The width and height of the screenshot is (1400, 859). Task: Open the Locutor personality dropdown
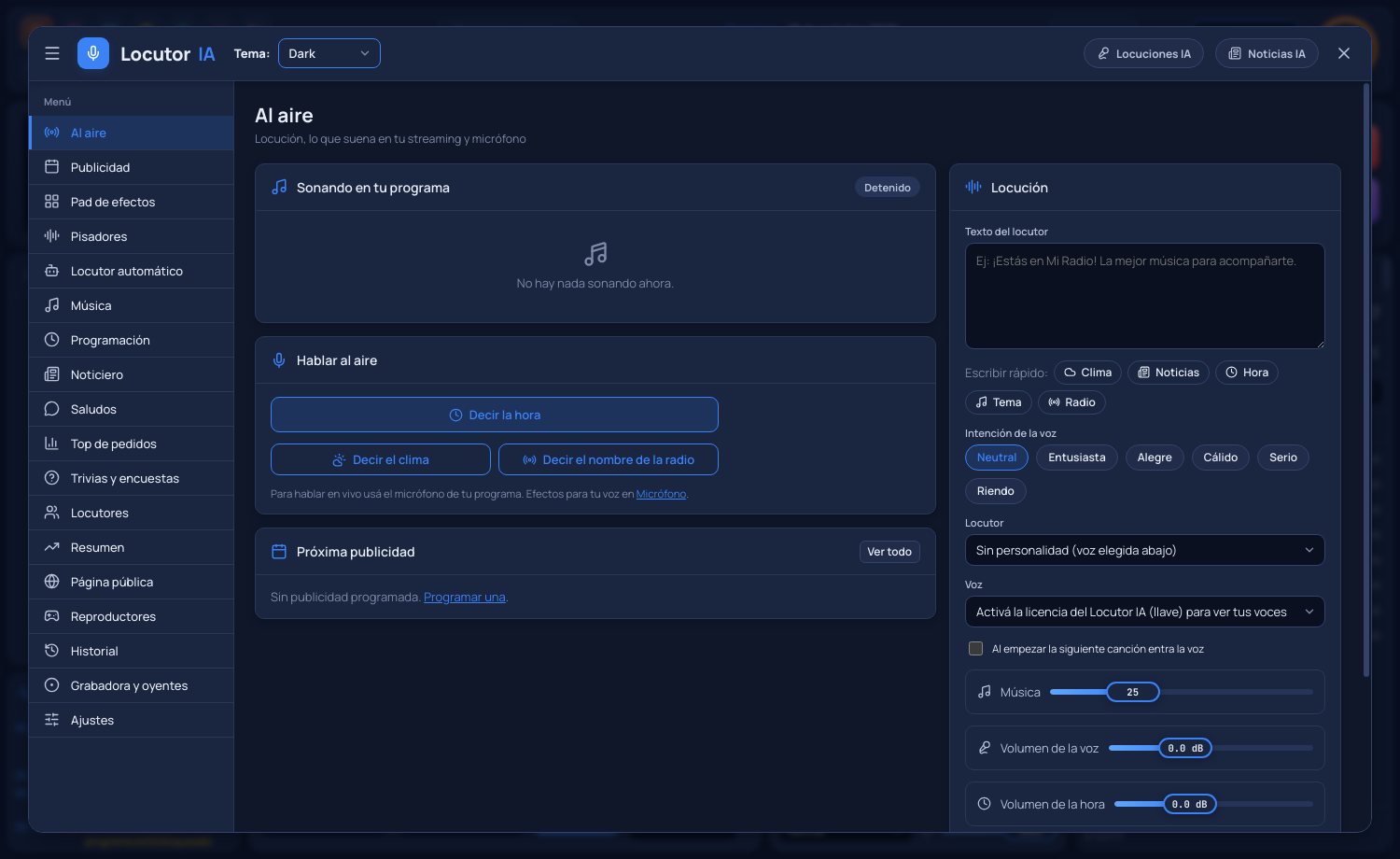[1145, 550]
